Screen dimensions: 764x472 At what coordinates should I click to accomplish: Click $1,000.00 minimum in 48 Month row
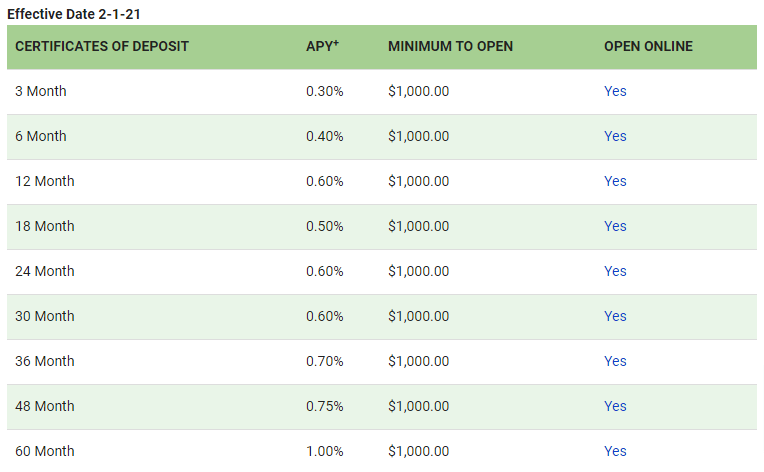click(419, 406)
